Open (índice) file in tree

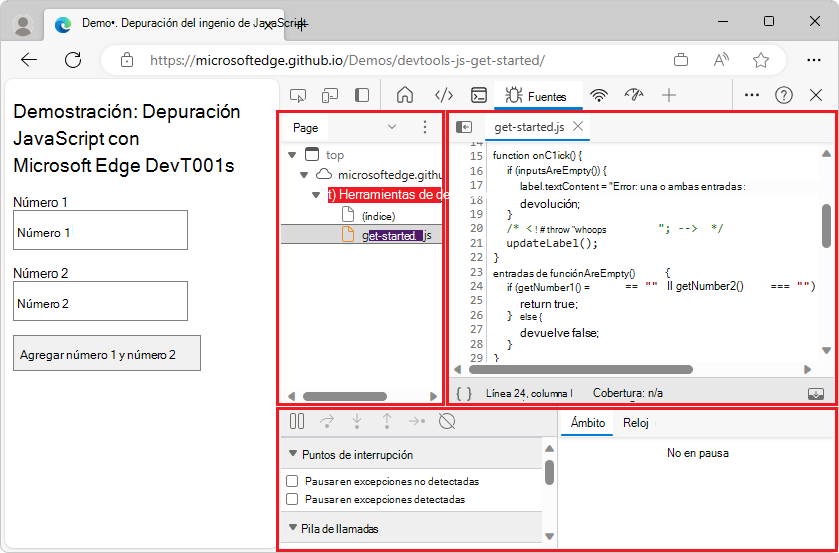pyautogui.click(x=378, y=216)
